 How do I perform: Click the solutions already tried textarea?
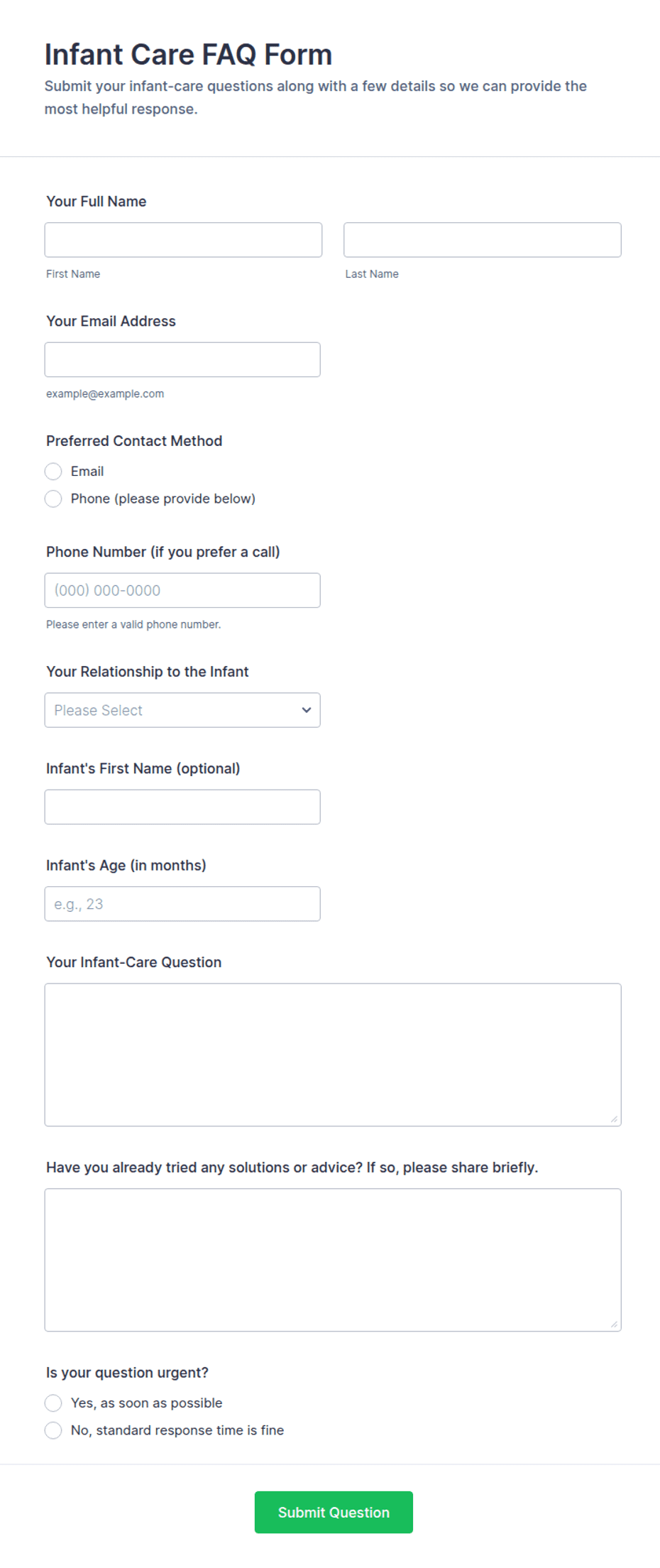(x=333, y=1261)
